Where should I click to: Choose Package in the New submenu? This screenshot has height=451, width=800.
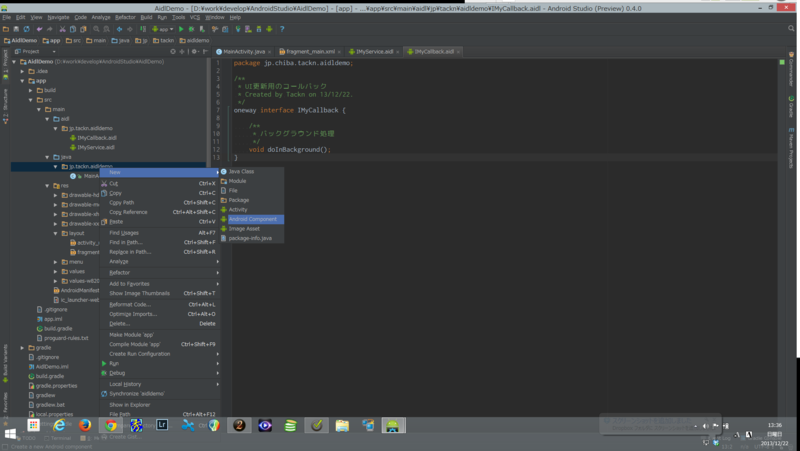point(252,200)
